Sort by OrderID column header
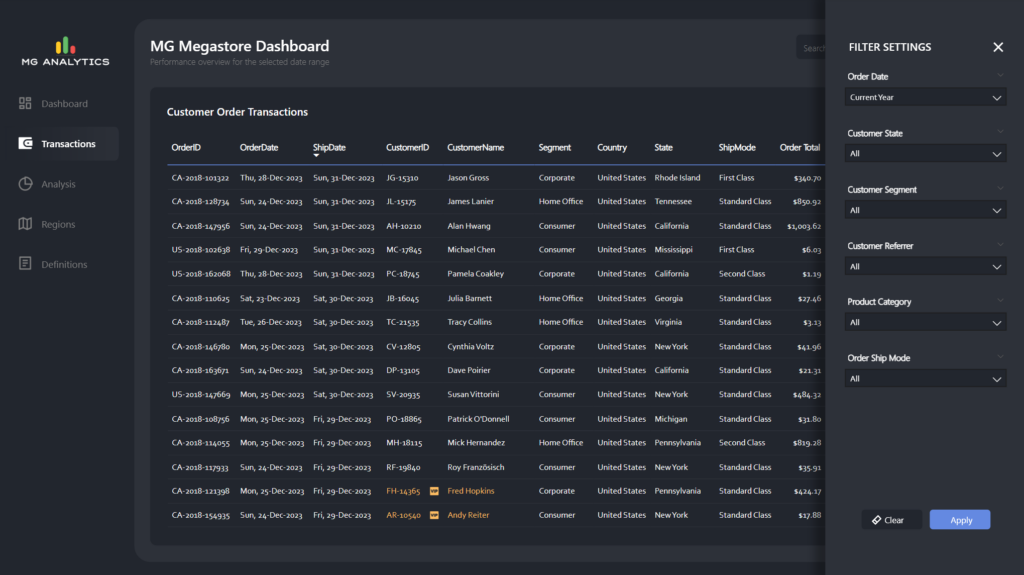This screenshot has height=575, width=1024. (x=186, y=148)
